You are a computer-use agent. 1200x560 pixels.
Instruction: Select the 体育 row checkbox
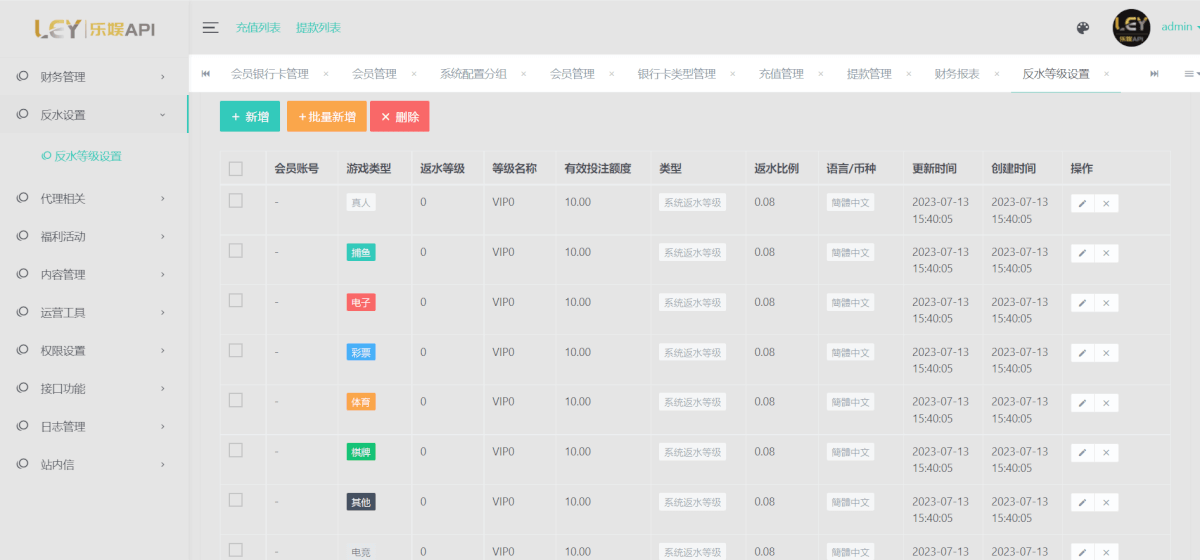[x=236, y=401]
